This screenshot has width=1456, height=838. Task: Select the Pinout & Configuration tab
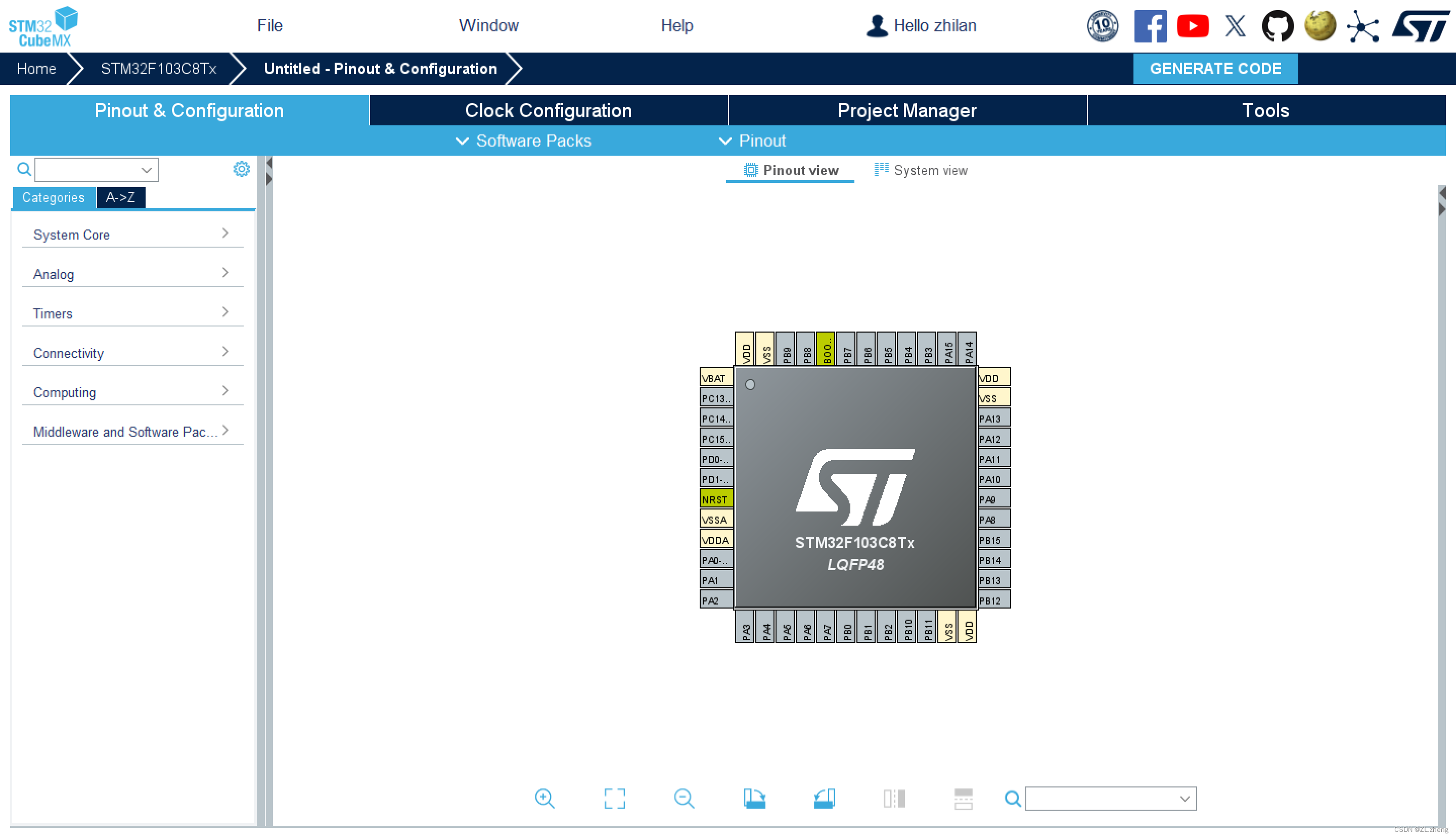pyautogui.click(x=189, y=111)
